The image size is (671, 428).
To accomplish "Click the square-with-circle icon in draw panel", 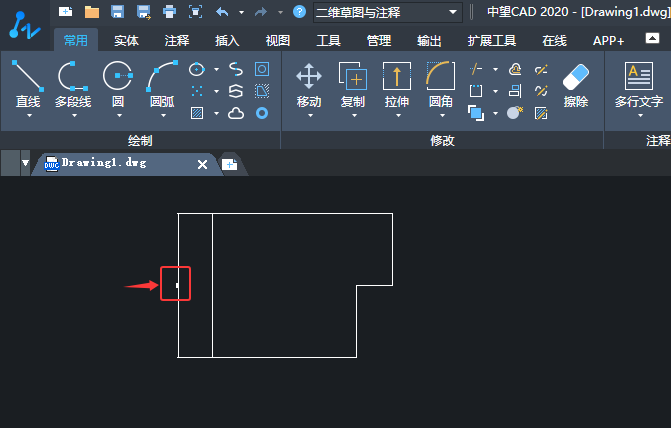I will click(x=262, y=69).
